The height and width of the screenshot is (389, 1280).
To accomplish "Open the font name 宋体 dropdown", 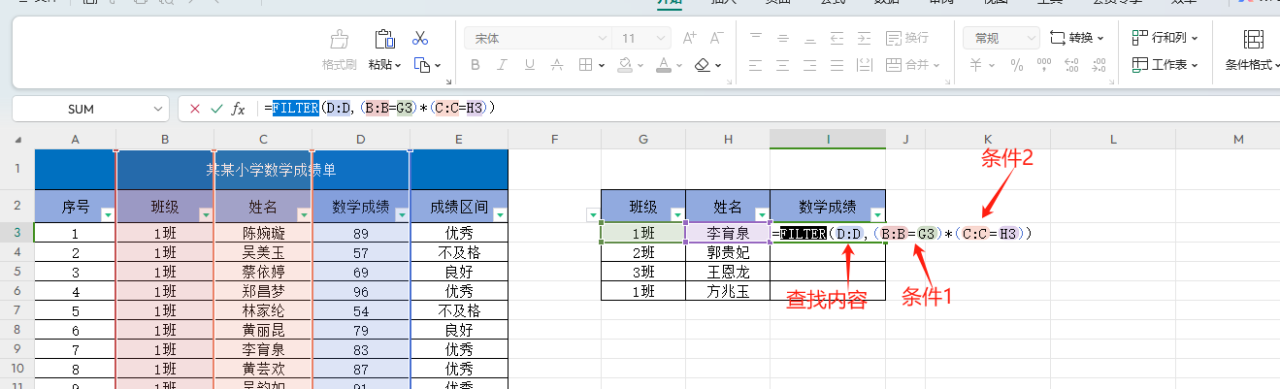I will click(x=603, y=38).
